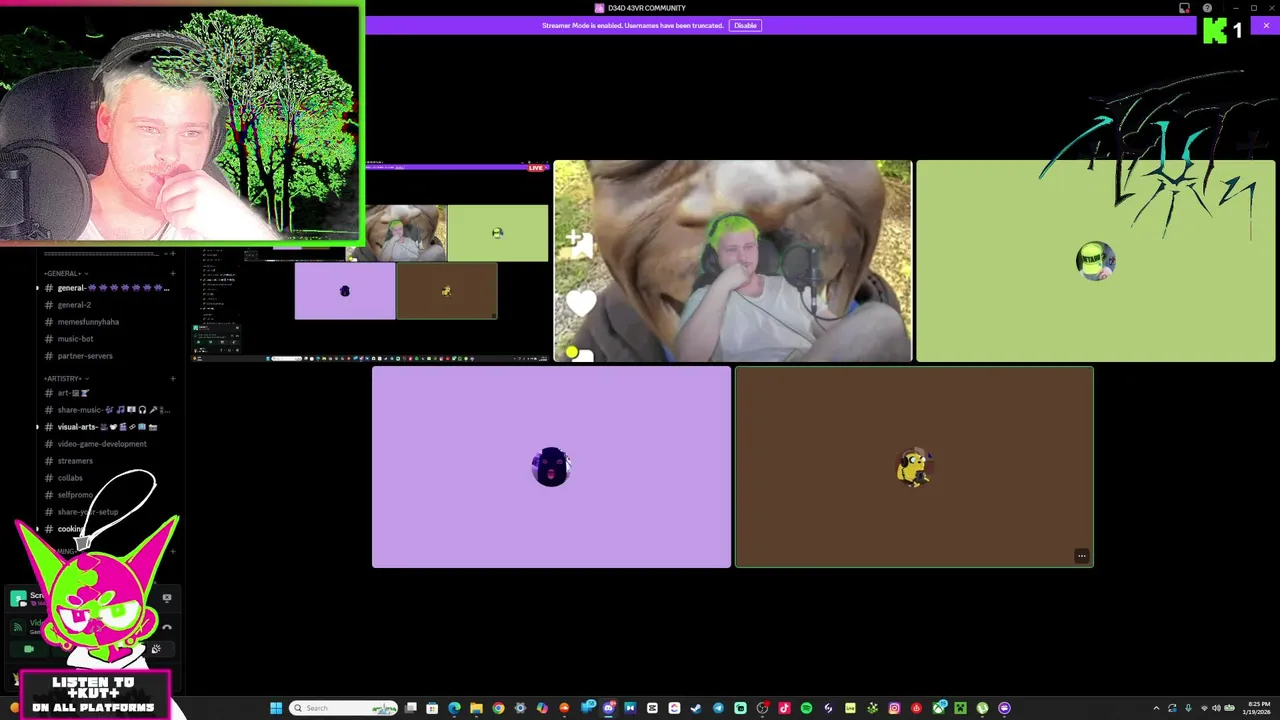Open Steam from taskbar

[695, 708]
